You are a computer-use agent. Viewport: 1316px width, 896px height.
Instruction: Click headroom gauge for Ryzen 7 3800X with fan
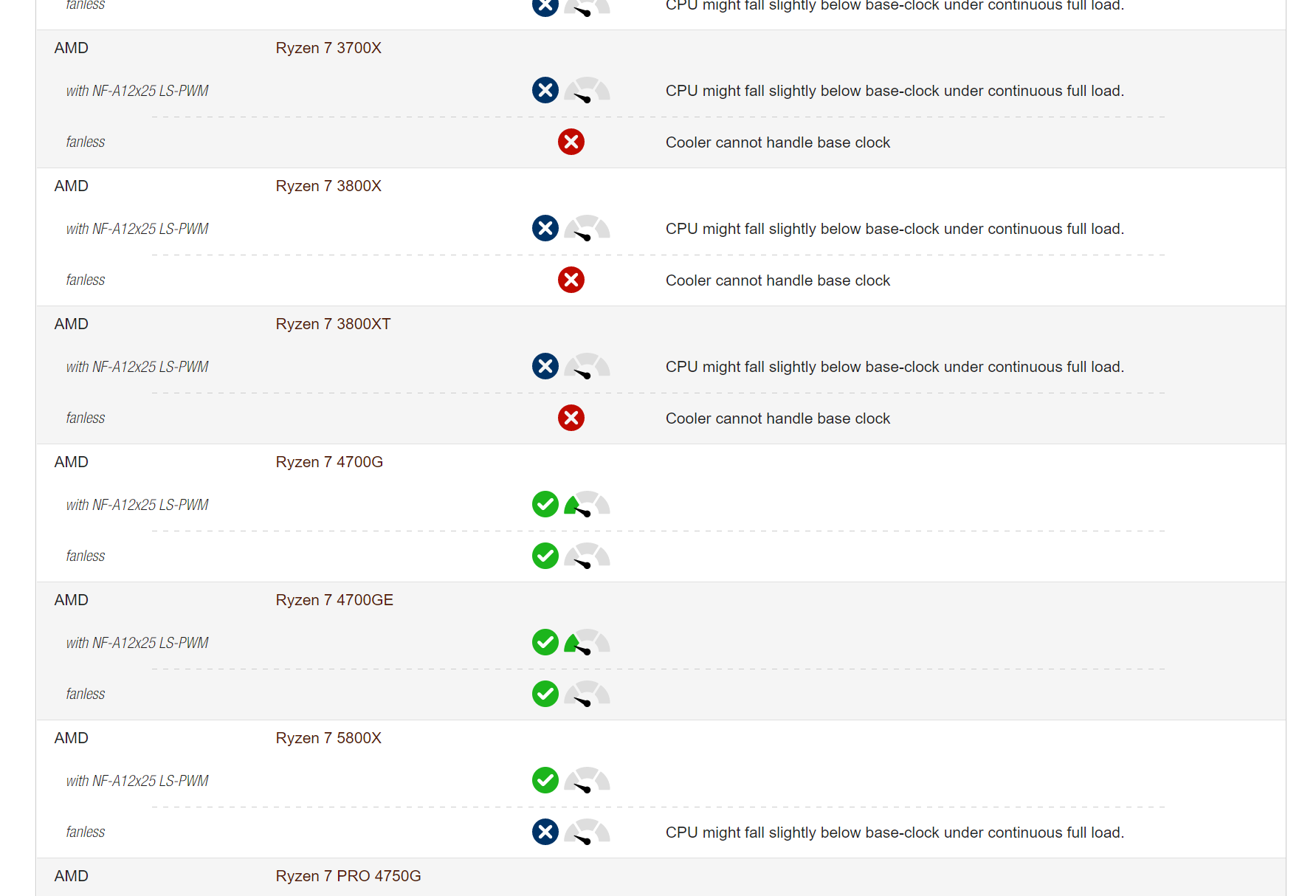(588, 228)
